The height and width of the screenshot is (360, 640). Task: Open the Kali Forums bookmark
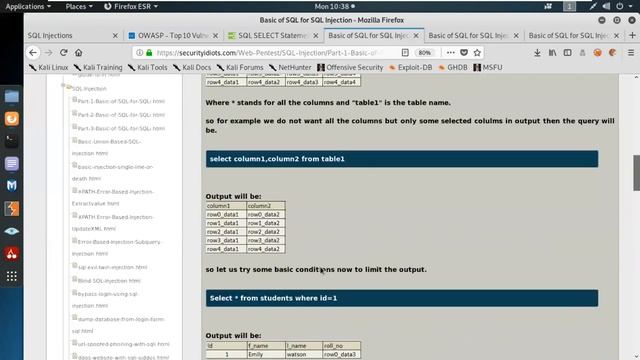(240, 67)
